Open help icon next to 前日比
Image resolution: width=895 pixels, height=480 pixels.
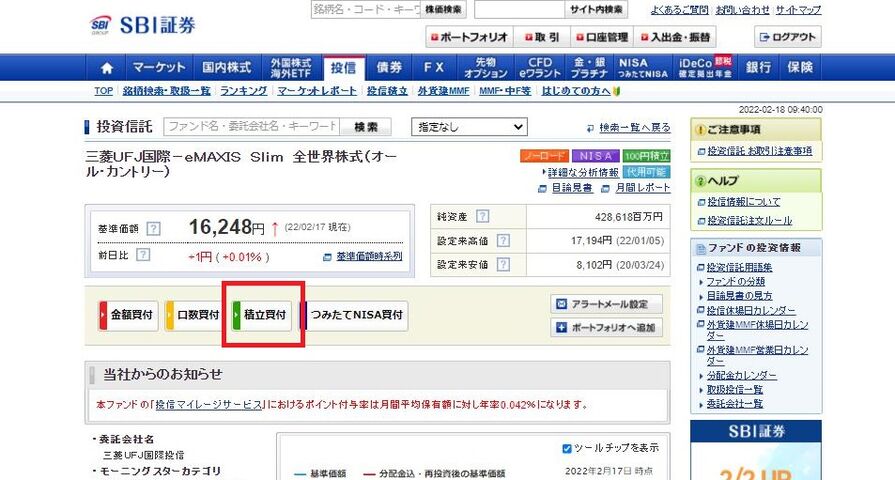point(143,255)
